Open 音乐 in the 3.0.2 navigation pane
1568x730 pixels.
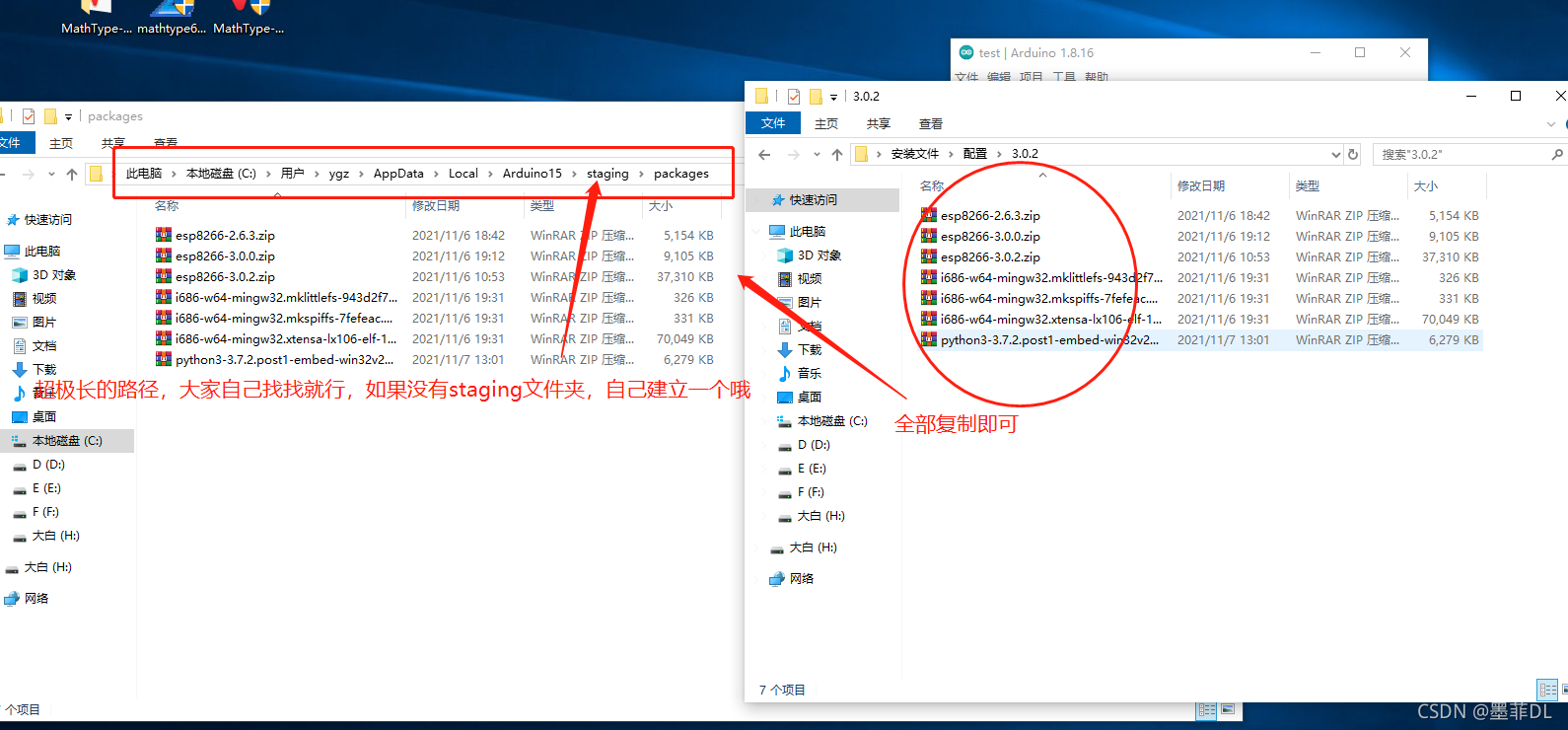(x=810, y=374)
